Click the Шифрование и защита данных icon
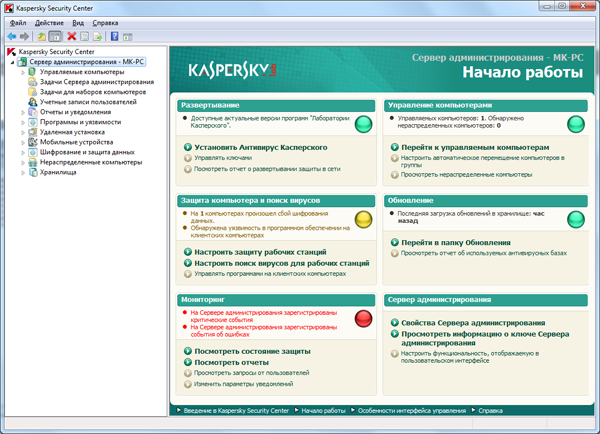Viewport: 600px width, 434px height. 33,152
